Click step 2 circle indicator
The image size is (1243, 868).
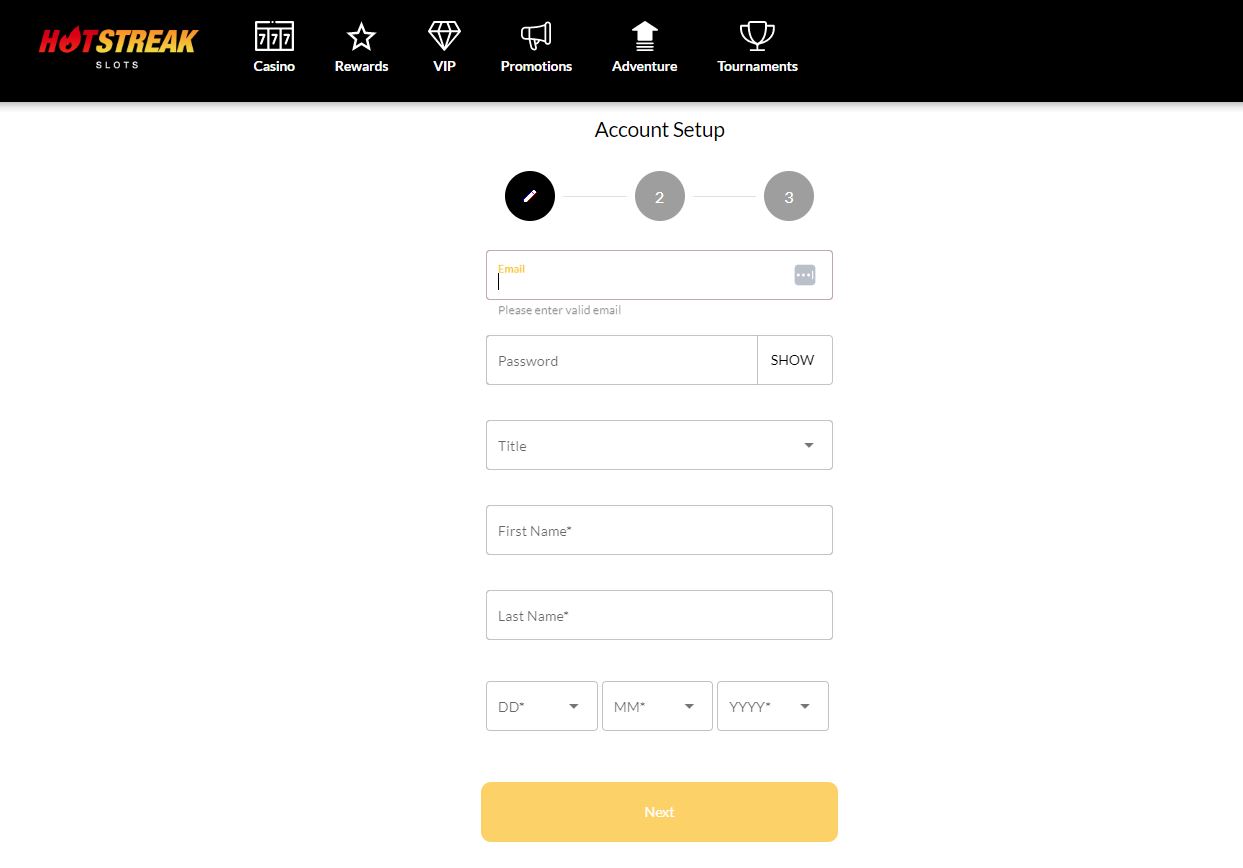[x=660, y=196]
